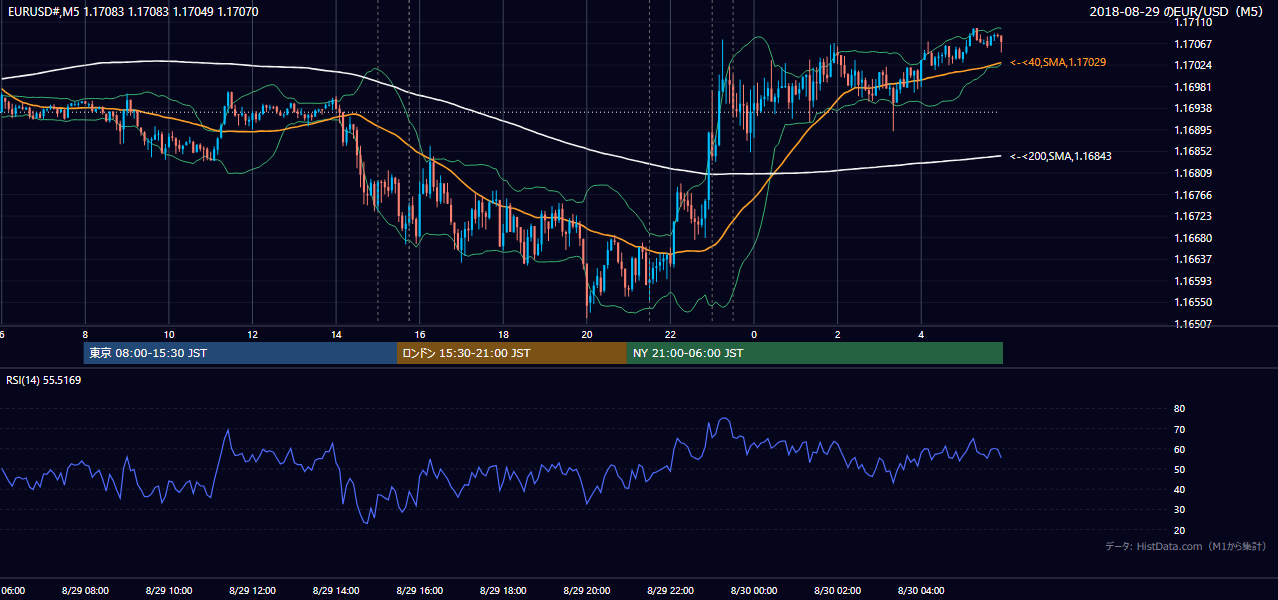The height and width of the screenshot is (600, 1278).
Task: Click RSI scale value 50
Action: [x=1179, y=469]
